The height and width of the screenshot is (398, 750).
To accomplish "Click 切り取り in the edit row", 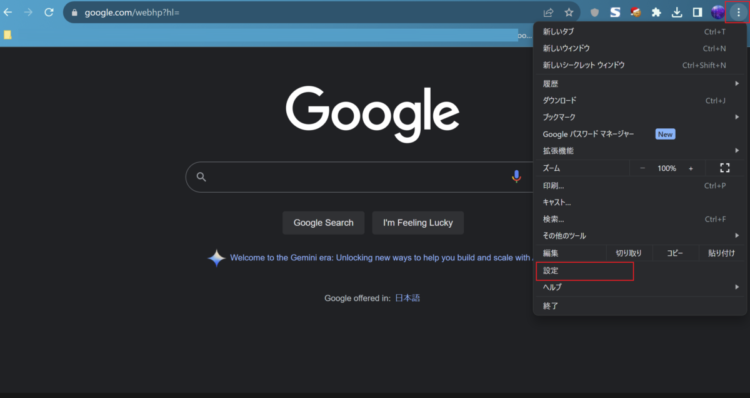I will tap(629, 253).
